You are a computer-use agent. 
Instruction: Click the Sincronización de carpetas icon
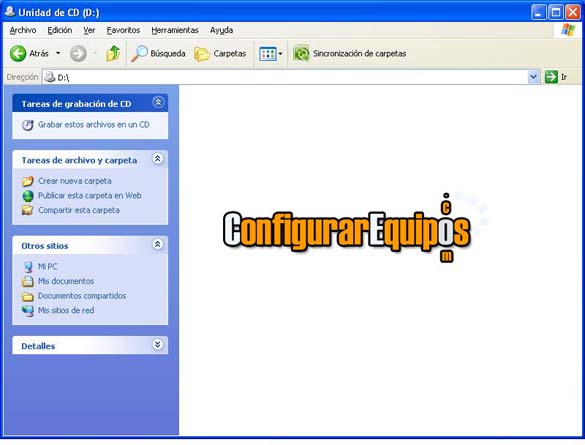click(301, 54)
